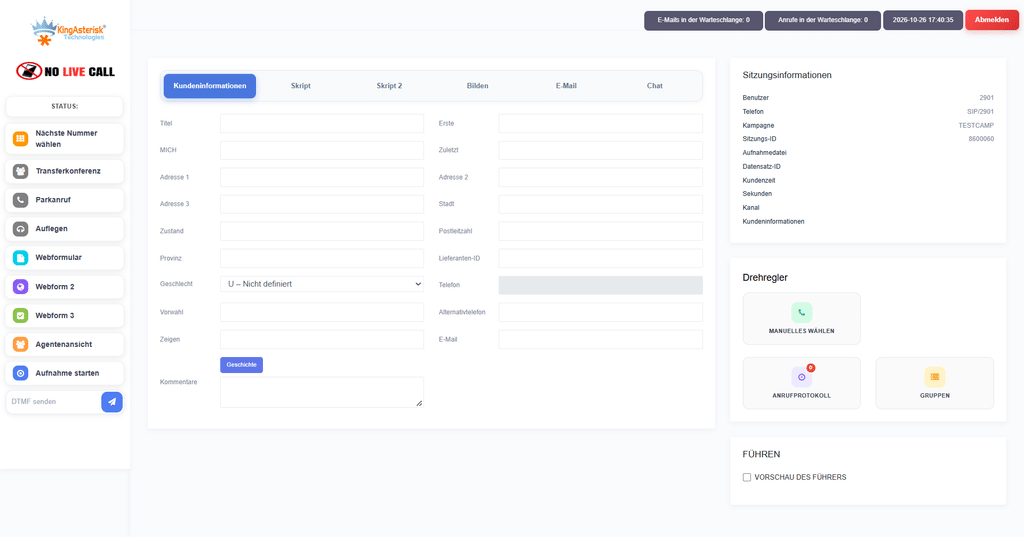This screenshot has height=537, width=1024.
Task: Click the DTMF senden input field
Action: point(54,402)
